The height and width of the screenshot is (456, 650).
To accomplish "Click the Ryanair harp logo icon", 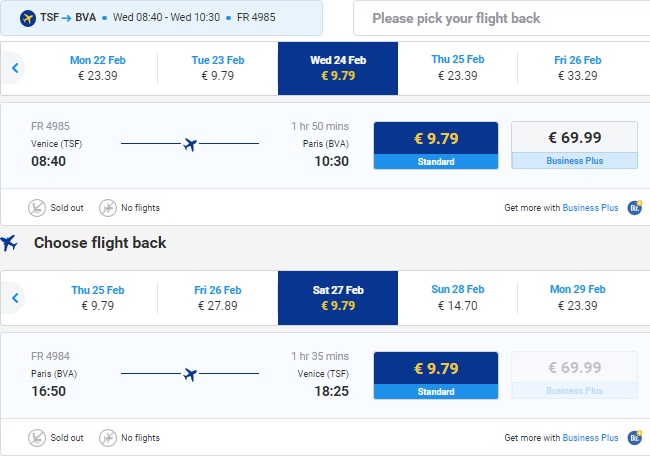I will click(27, 18).
